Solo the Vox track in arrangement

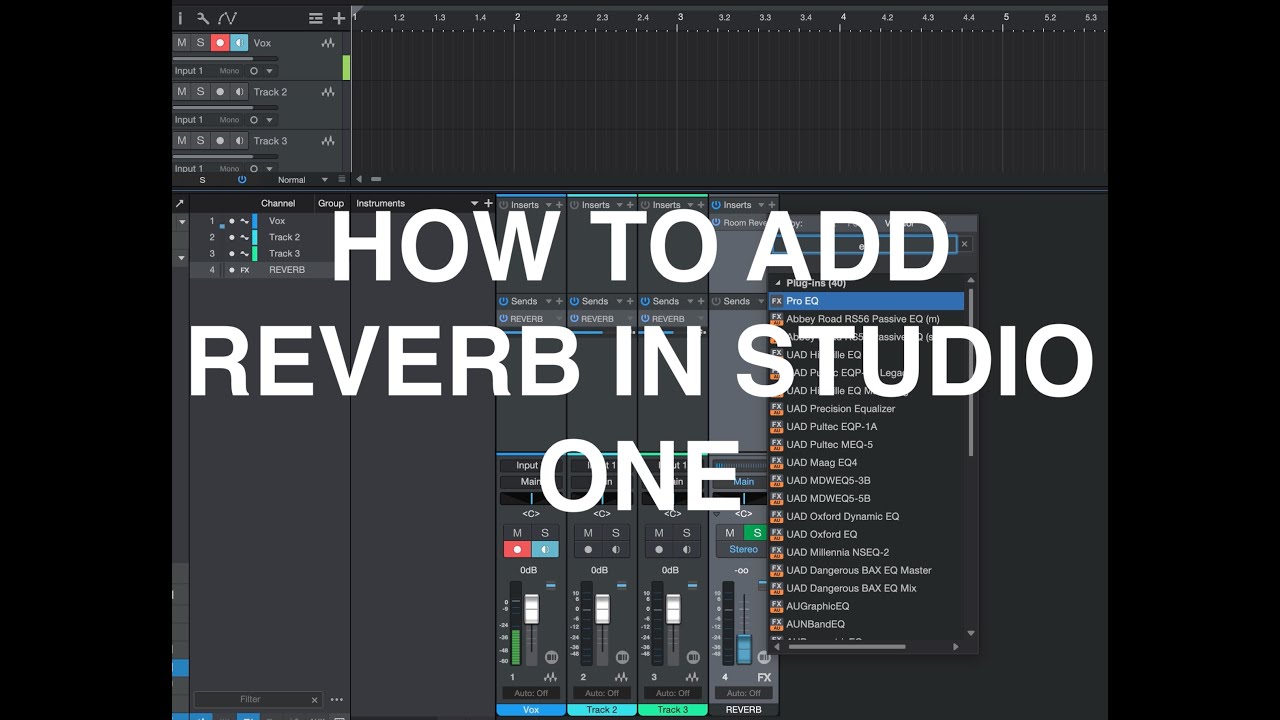tap(200, 43)
